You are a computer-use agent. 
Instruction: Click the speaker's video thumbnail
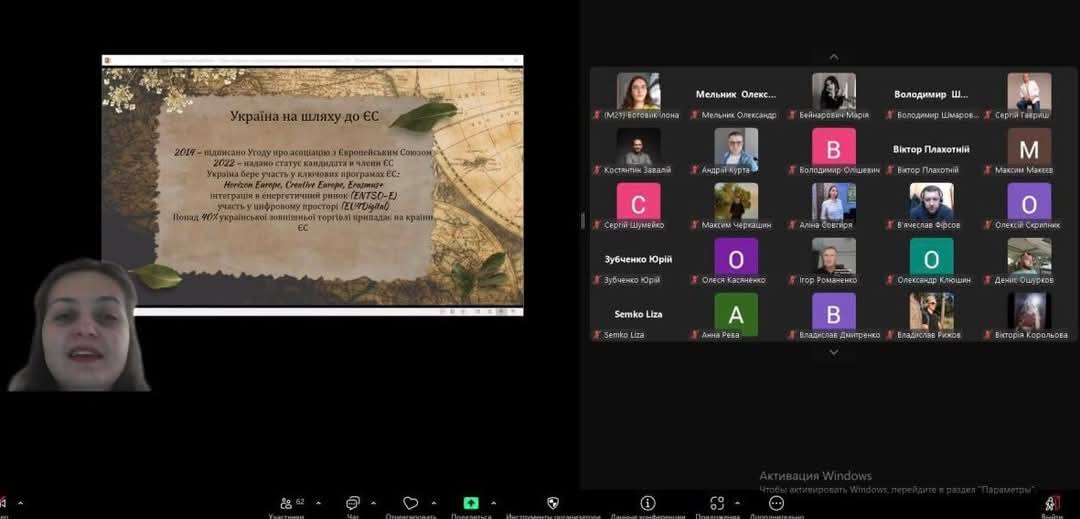(80, 325)
